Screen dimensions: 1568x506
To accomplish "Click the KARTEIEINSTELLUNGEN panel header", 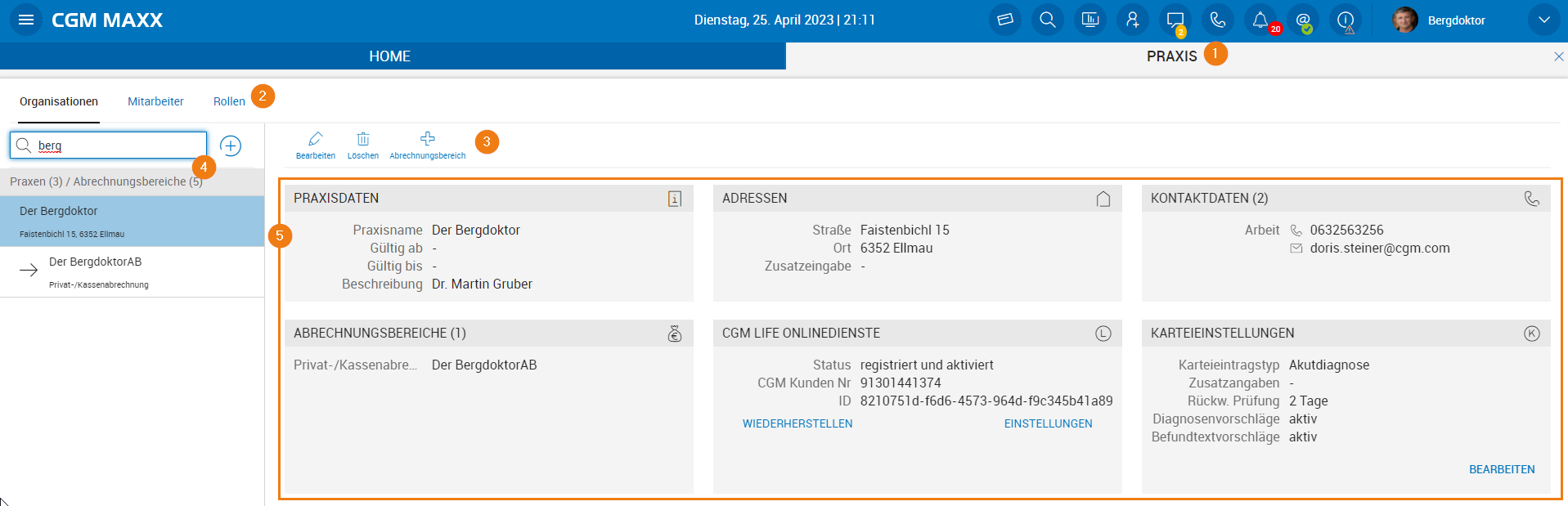I will pyautogui.click(x=1346, y=334).
